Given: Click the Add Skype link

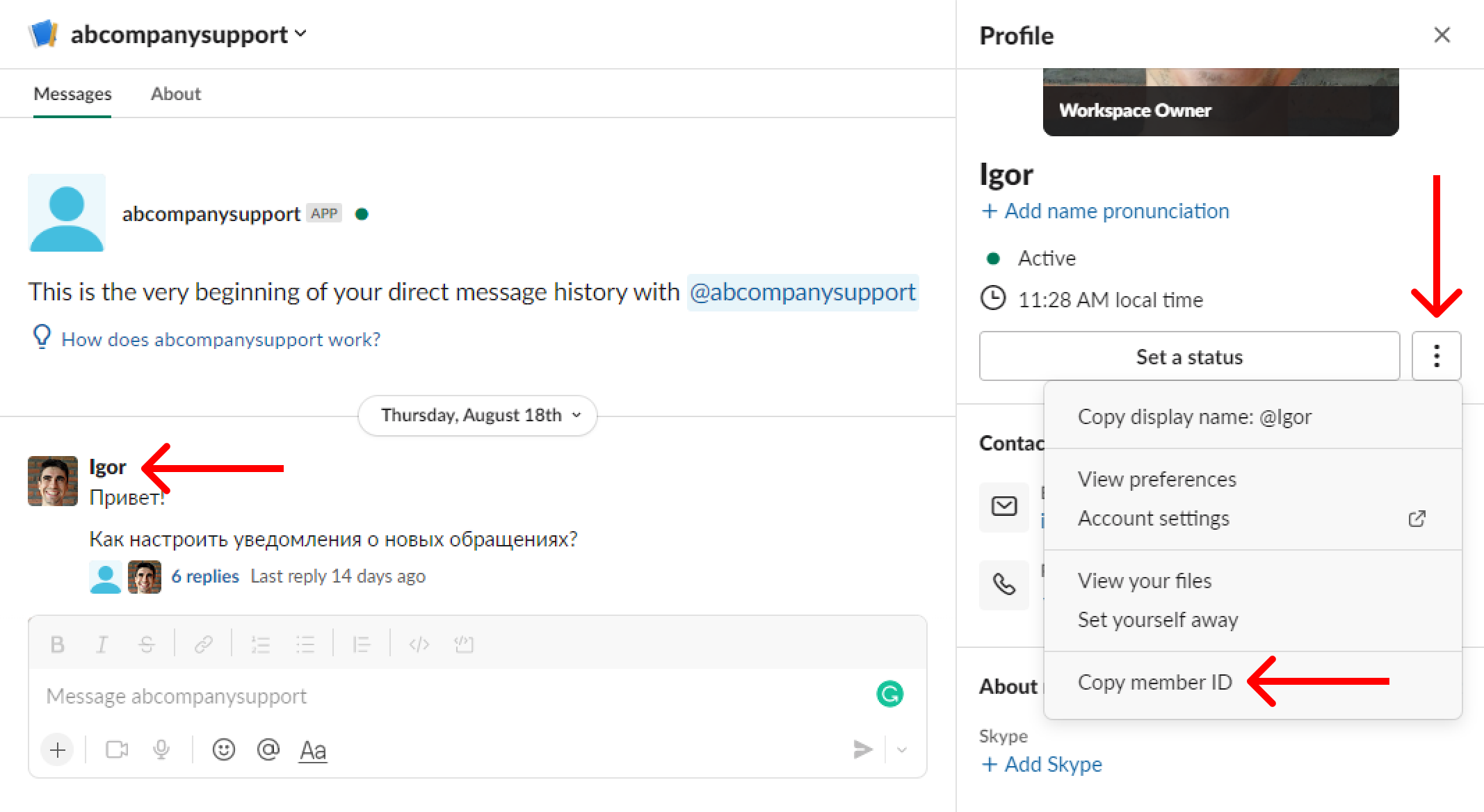Looking at the screenshot, I should point(1041,764).
